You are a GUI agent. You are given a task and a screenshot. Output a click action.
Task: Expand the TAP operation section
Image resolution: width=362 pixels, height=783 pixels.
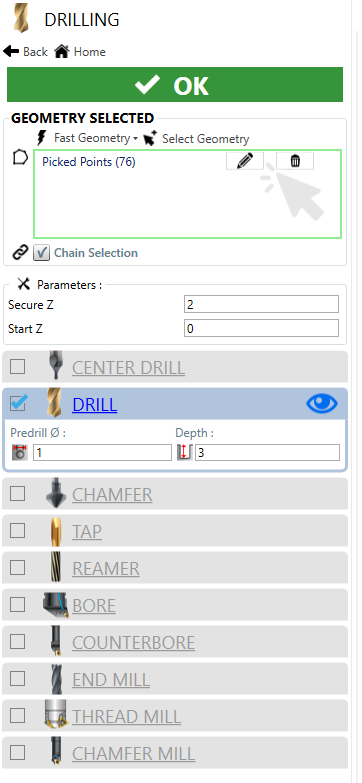point(87,531)
